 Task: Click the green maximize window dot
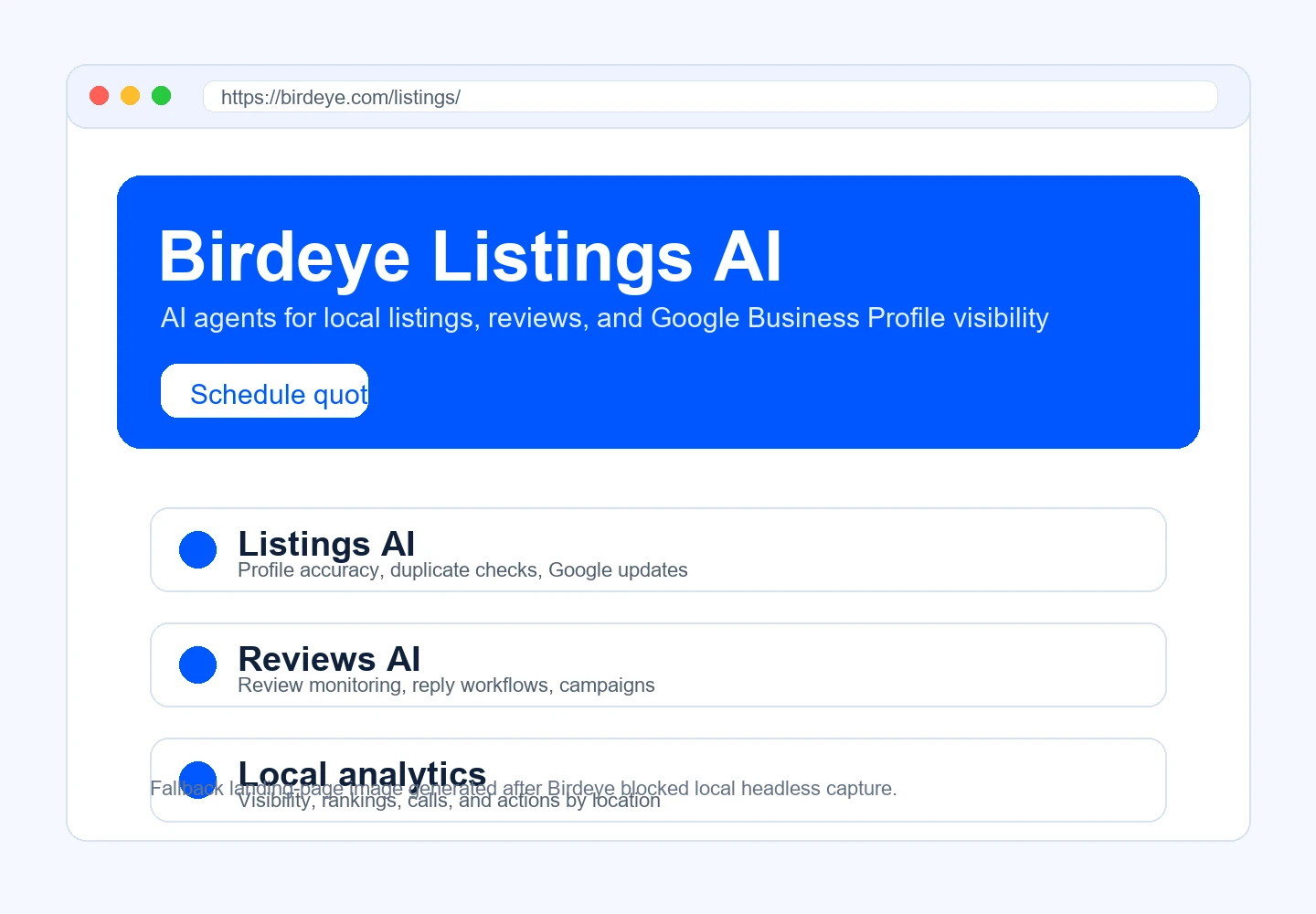point(162,96)
